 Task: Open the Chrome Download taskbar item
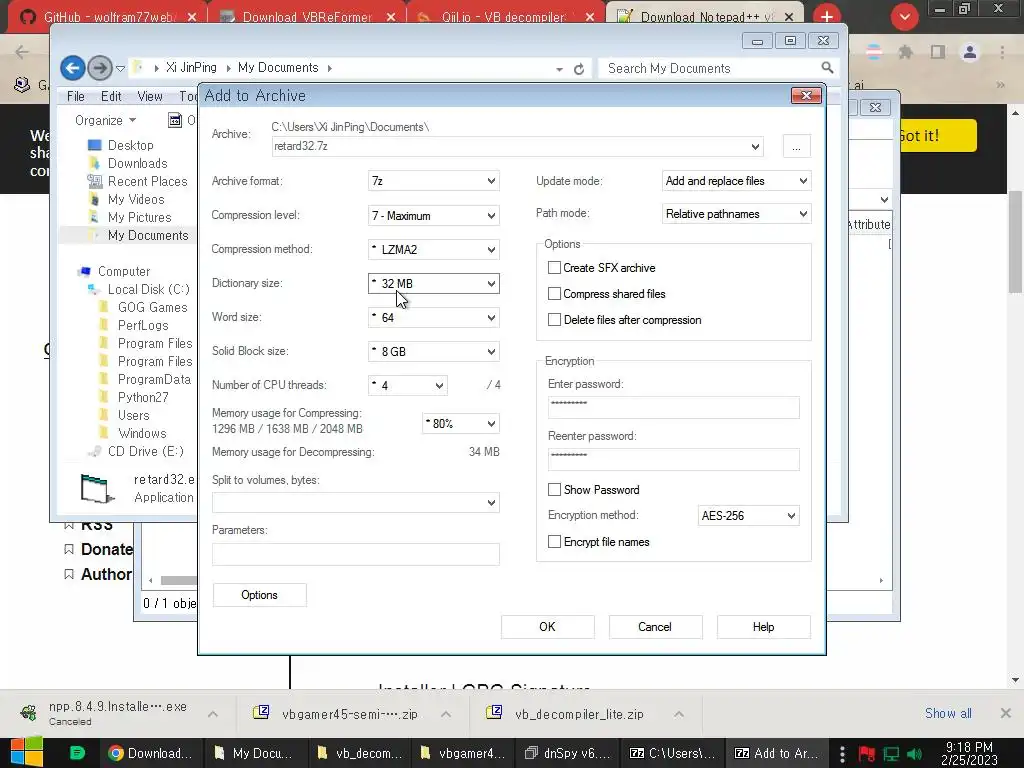[x=151, y=753]
